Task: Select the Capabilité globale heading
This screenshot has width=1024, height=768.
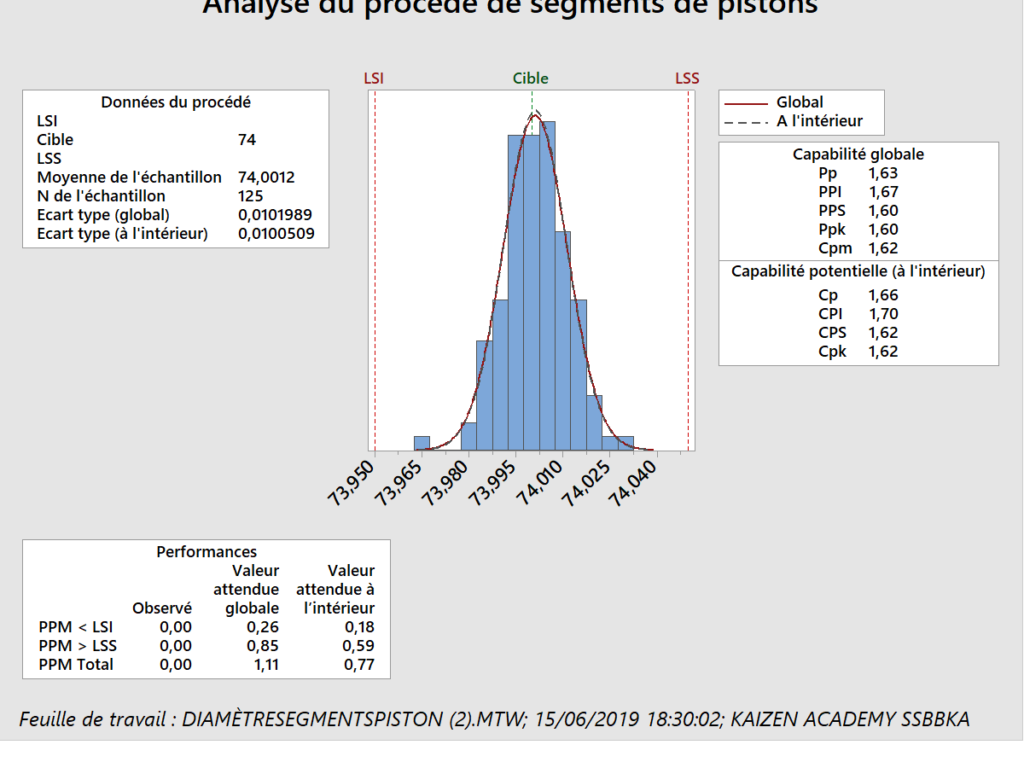Action: pyautogui.click(x=858, y=154)
